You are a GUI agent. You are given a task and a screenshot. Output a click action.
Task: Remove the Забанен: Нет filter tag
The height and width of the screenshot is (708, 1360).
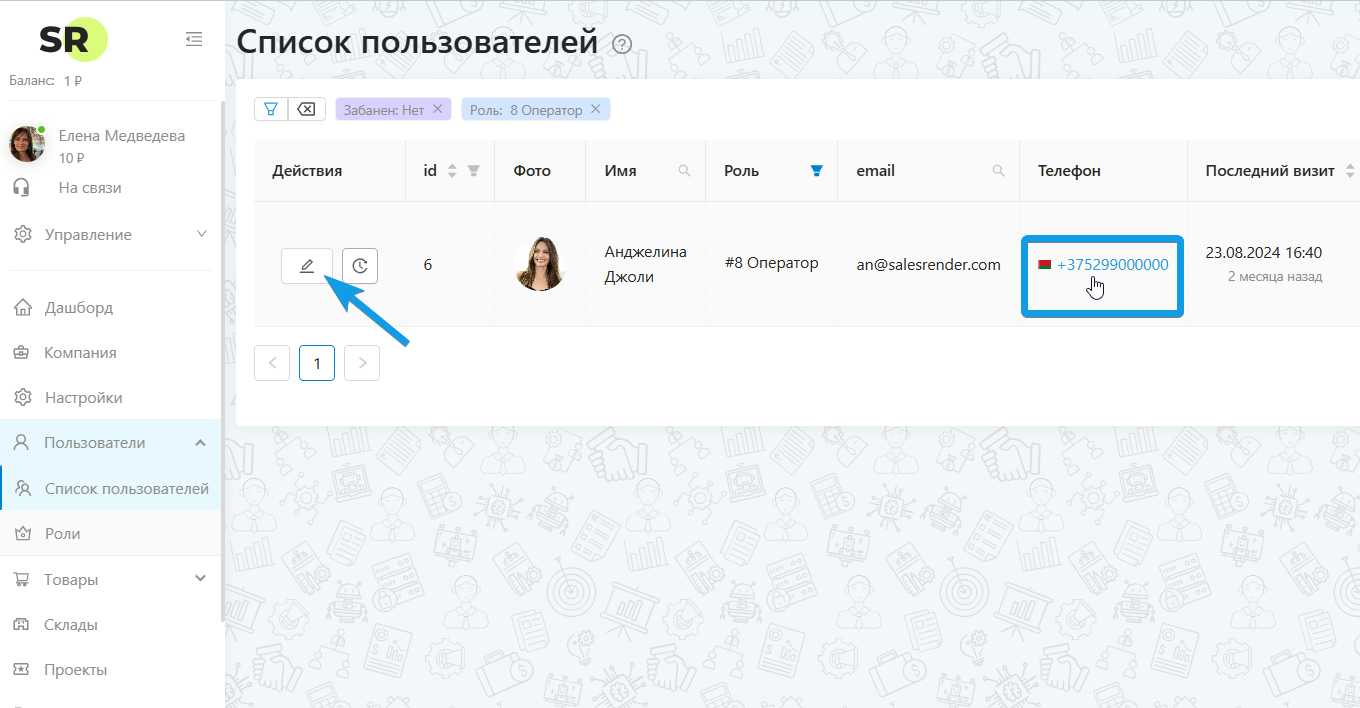click(x=437, y=109)
